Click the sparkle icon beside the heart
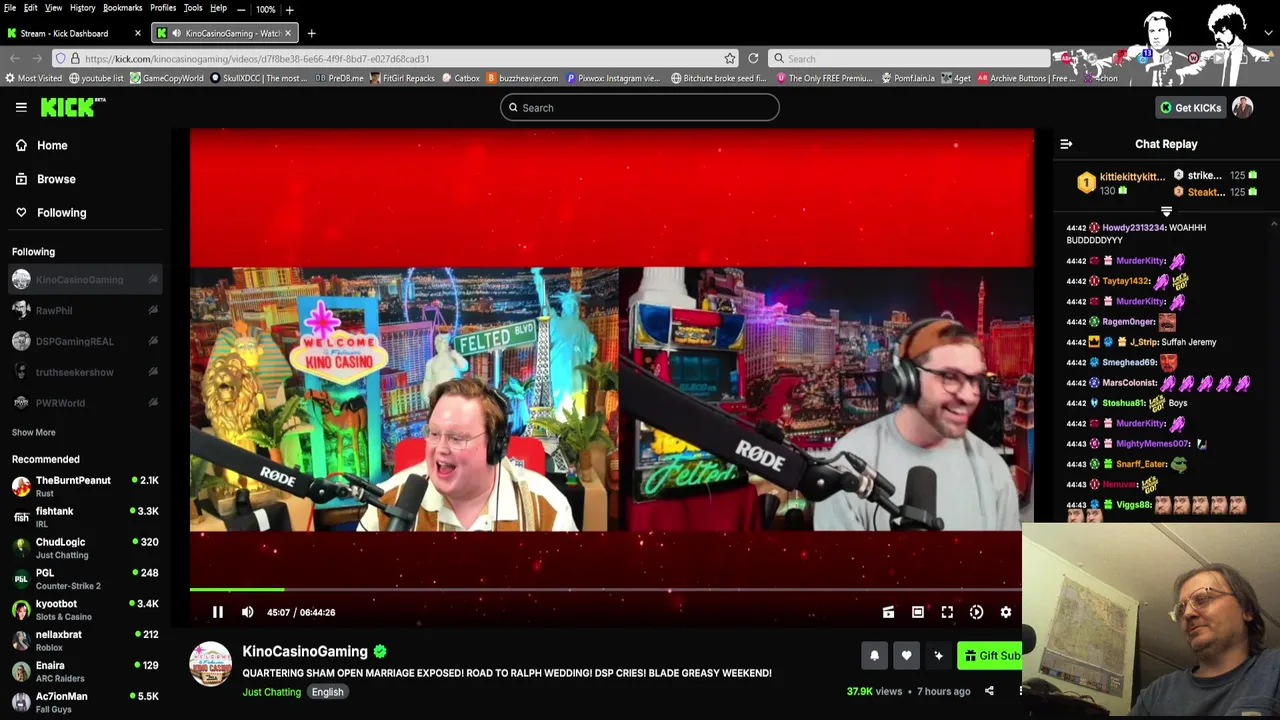This screenshot has width=1280, height=720. coord(938,656)
